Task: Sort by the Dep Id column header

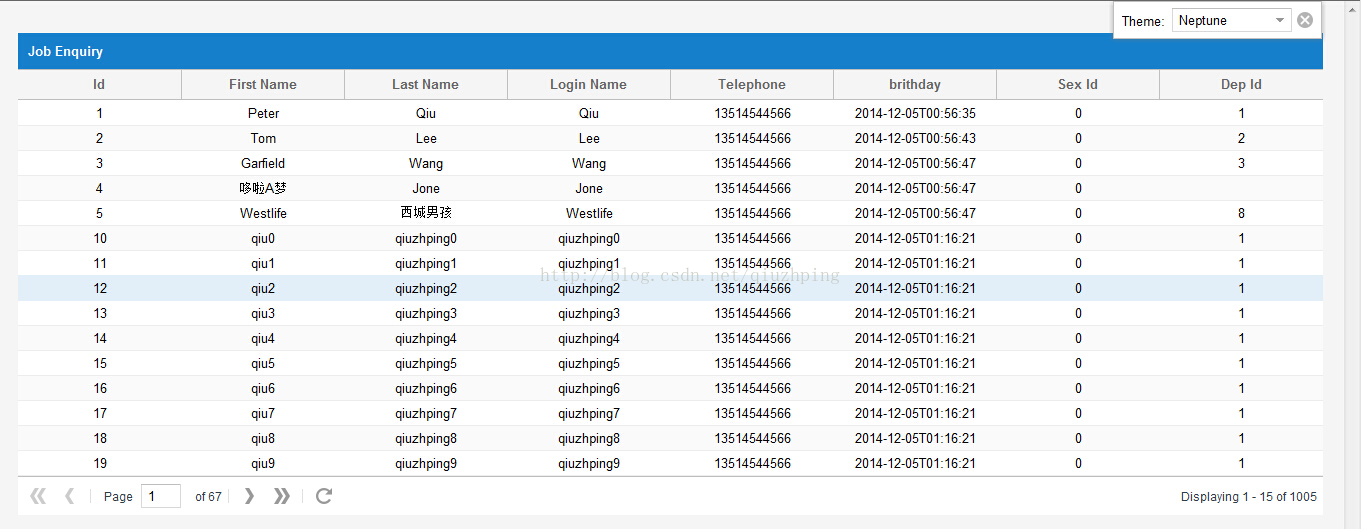Action: 1241,85
